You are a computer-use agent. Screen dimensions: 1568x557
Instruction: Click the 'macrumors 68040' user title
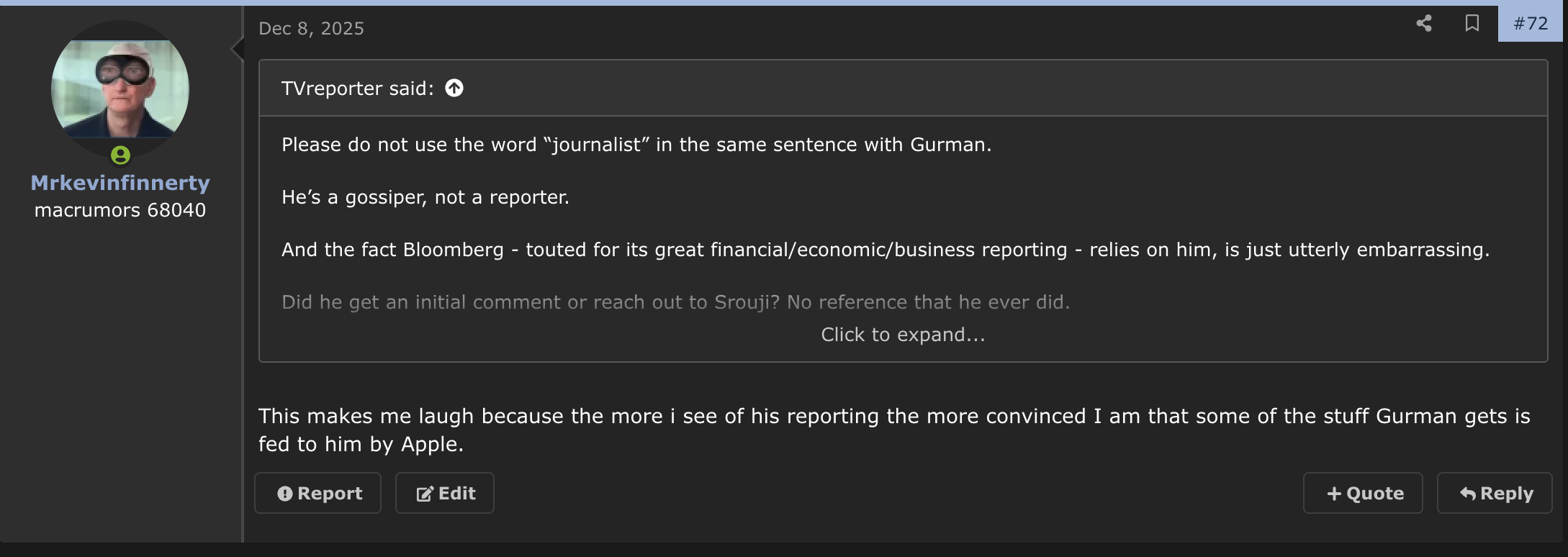[x=120, y=210]
